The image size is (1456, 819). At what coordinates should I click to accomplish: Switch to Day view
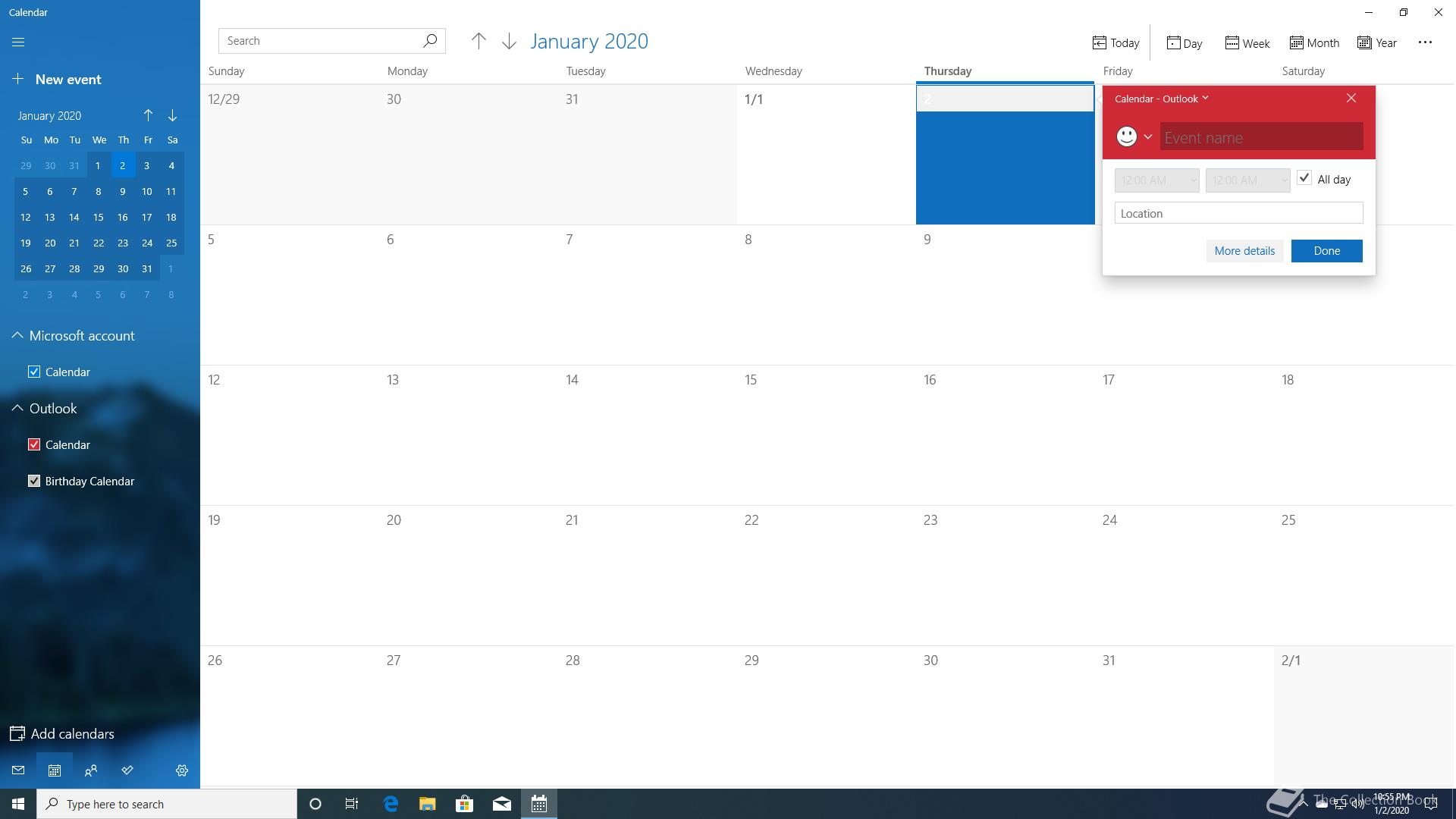(1185, 42)
